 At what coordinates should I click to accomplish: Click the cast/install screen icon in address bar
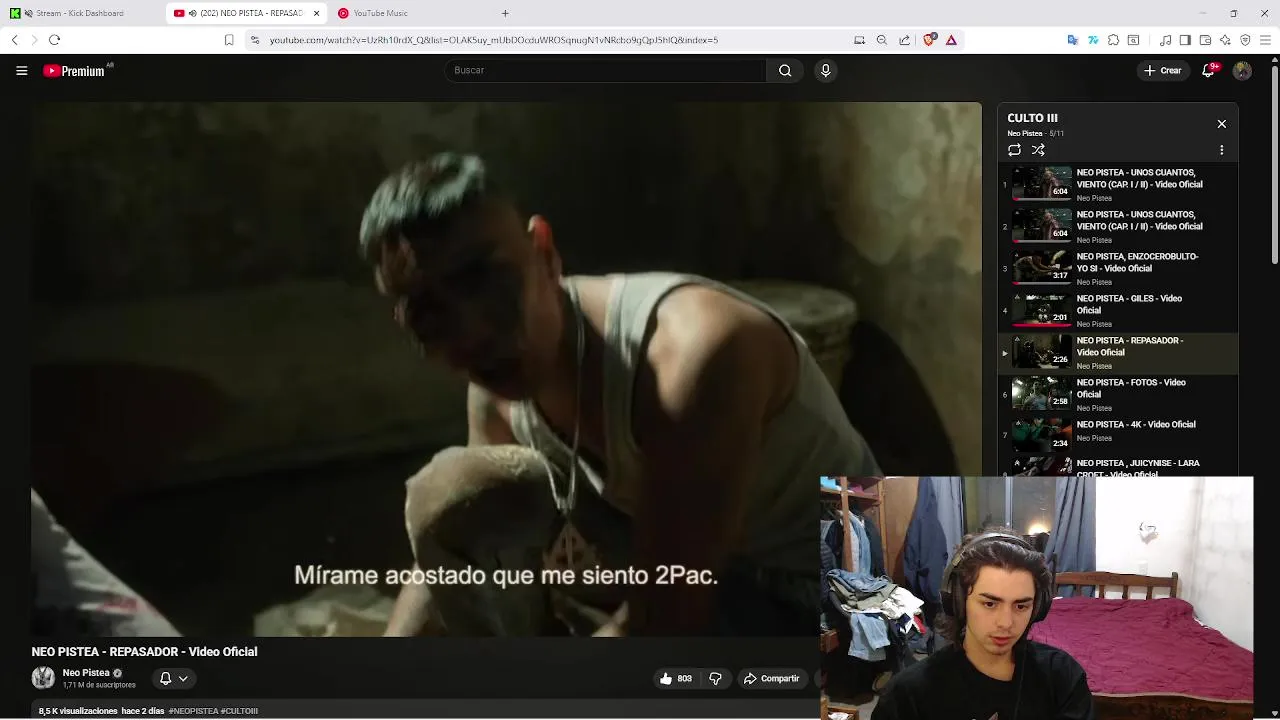click(x=859, y=40)
